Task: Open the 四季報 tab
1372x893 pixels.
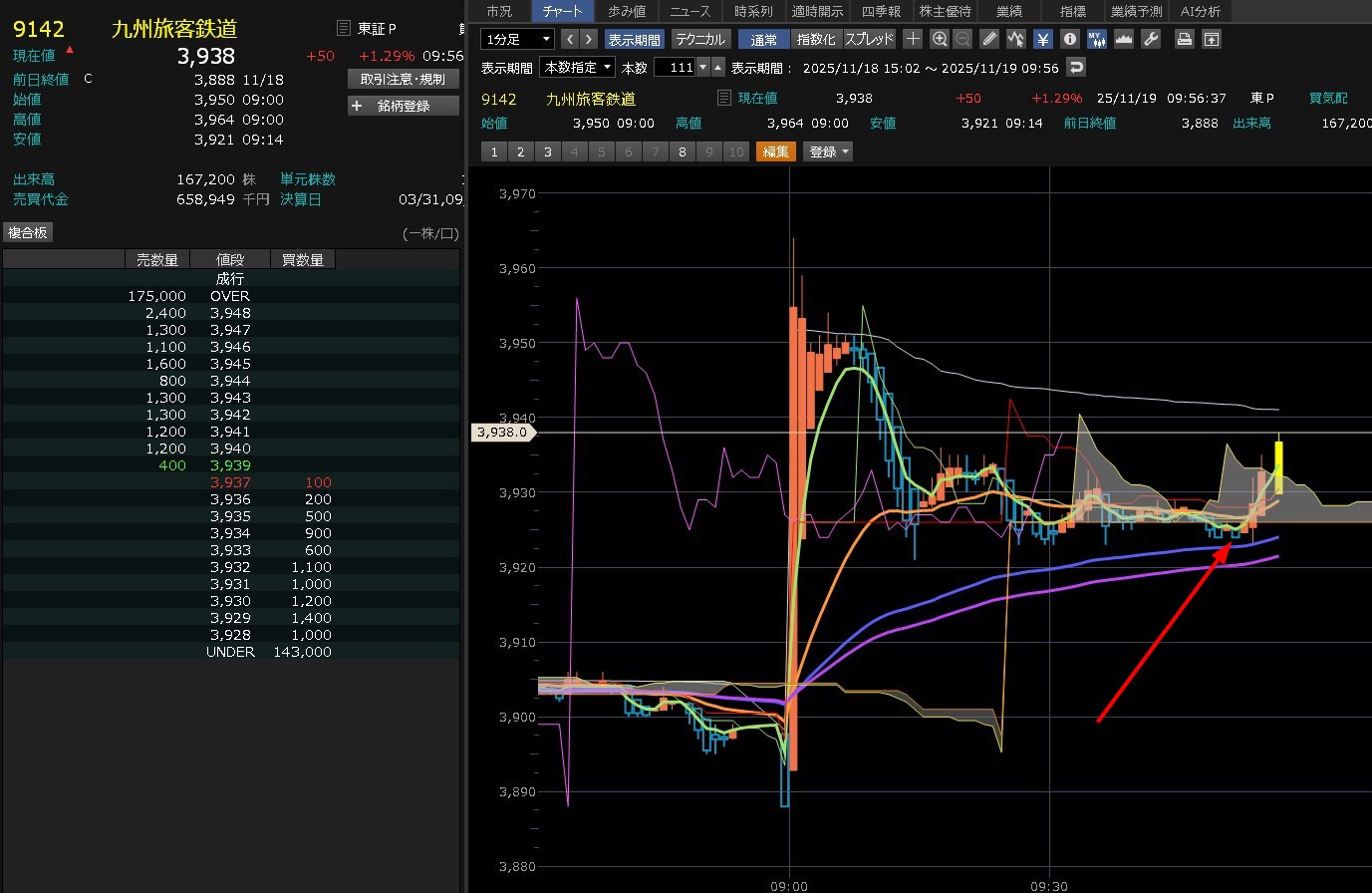Action: point(881,11)
